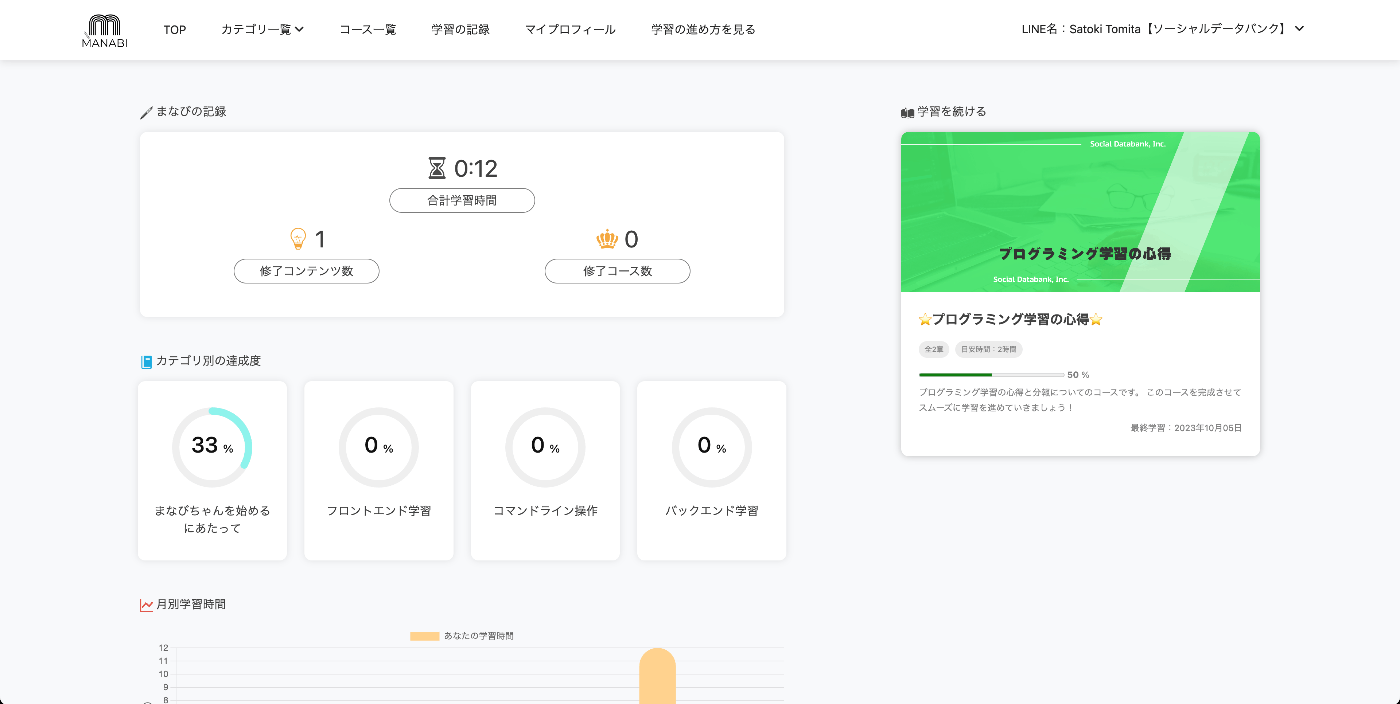Click the crown icon for completed courses
The width and height of the screenshot is (1400, 704).
click(607, 239)
